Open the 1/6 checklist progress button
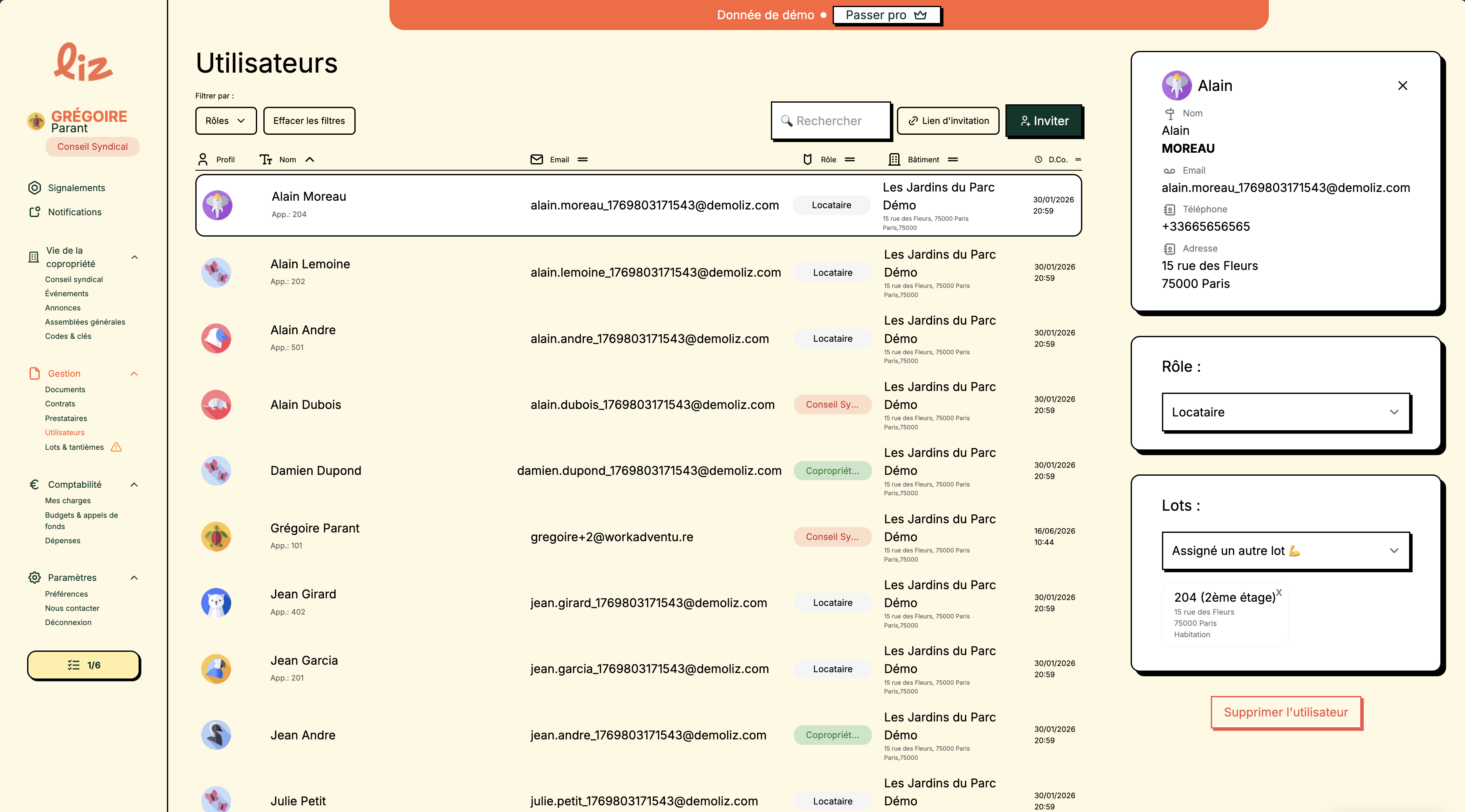 83,665
